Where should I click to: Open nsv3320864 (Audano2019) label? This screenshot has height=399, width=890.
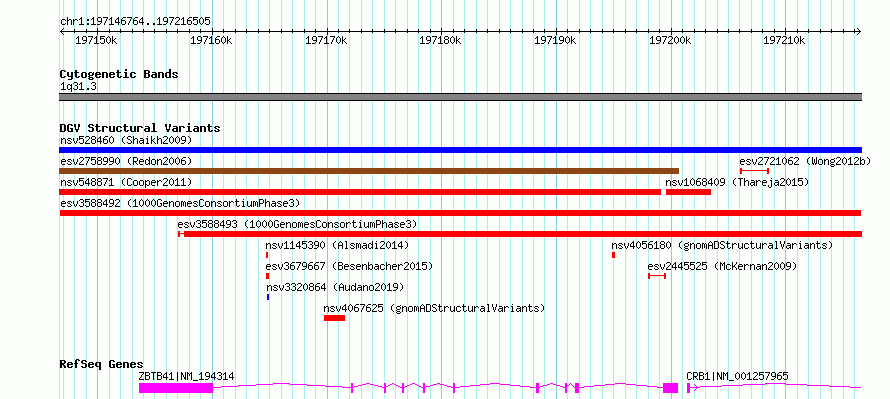(335, 287)
